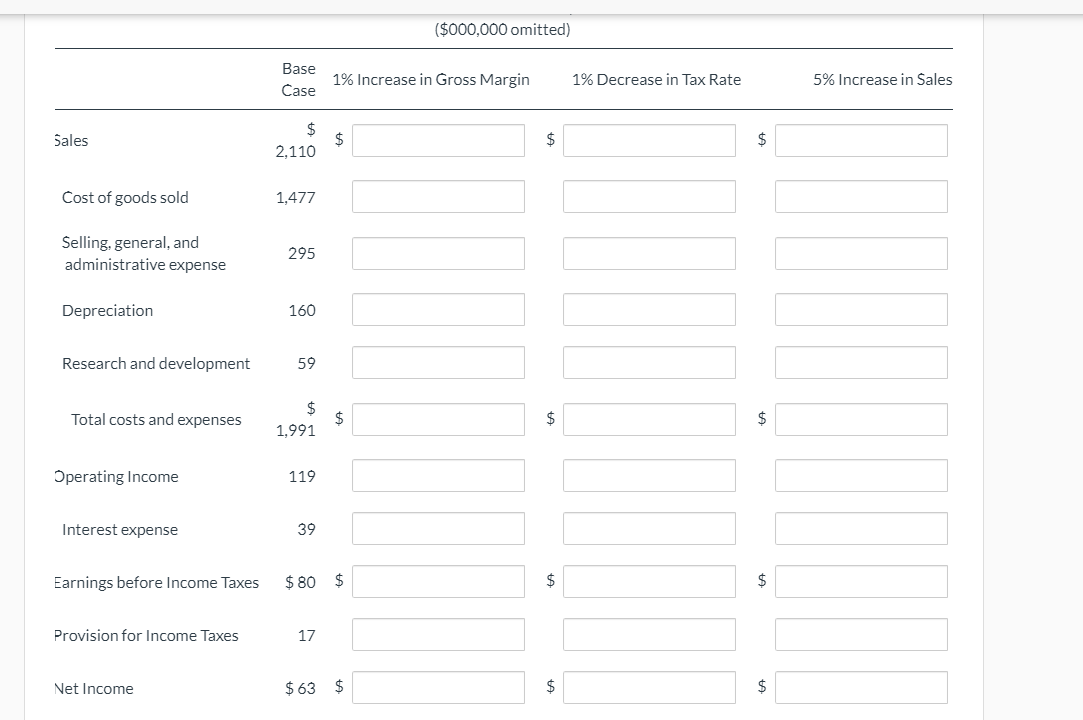This screenshot has height=720, width=1083.
Task: Click Sales input under 1% Decrease in Tax Rate
Action: (649, 140)
